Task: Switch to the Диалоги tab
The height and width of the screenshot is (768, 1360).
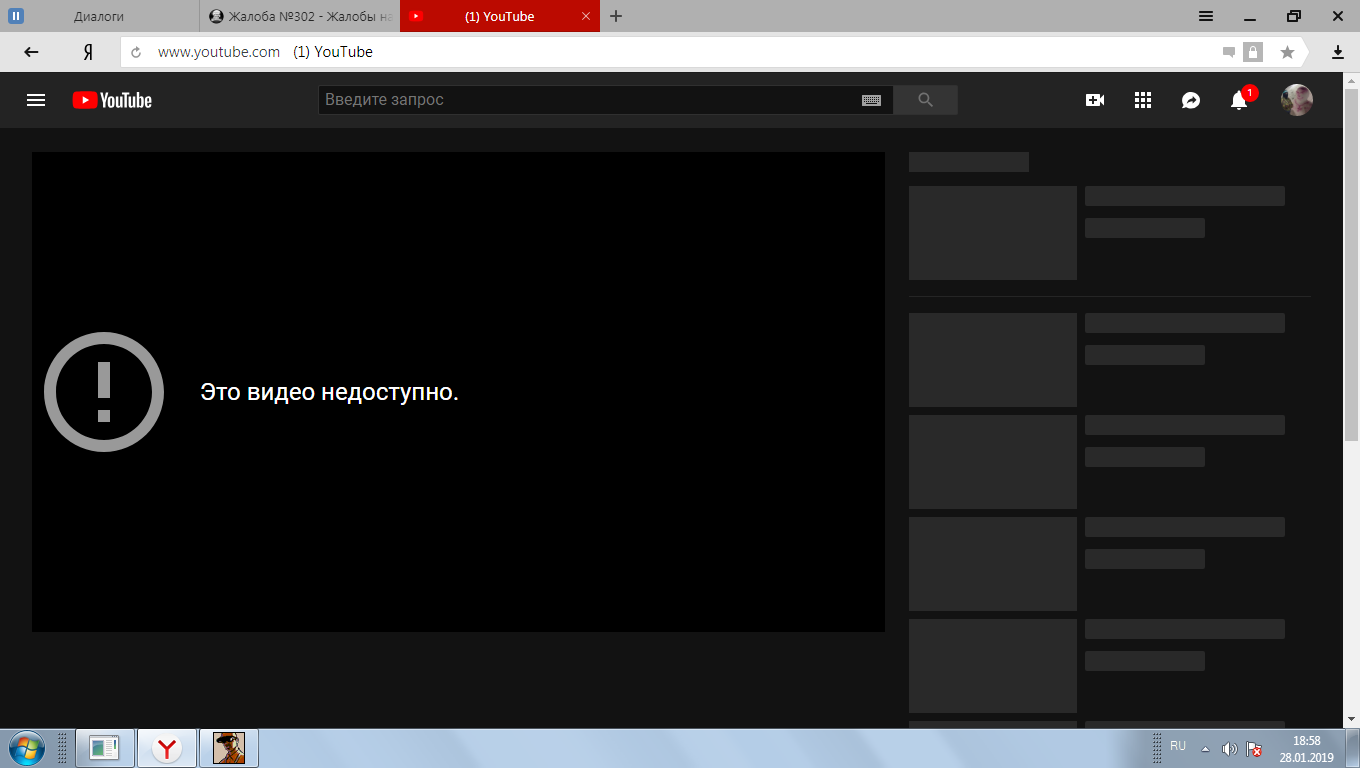Action: (x=99, y=16)
